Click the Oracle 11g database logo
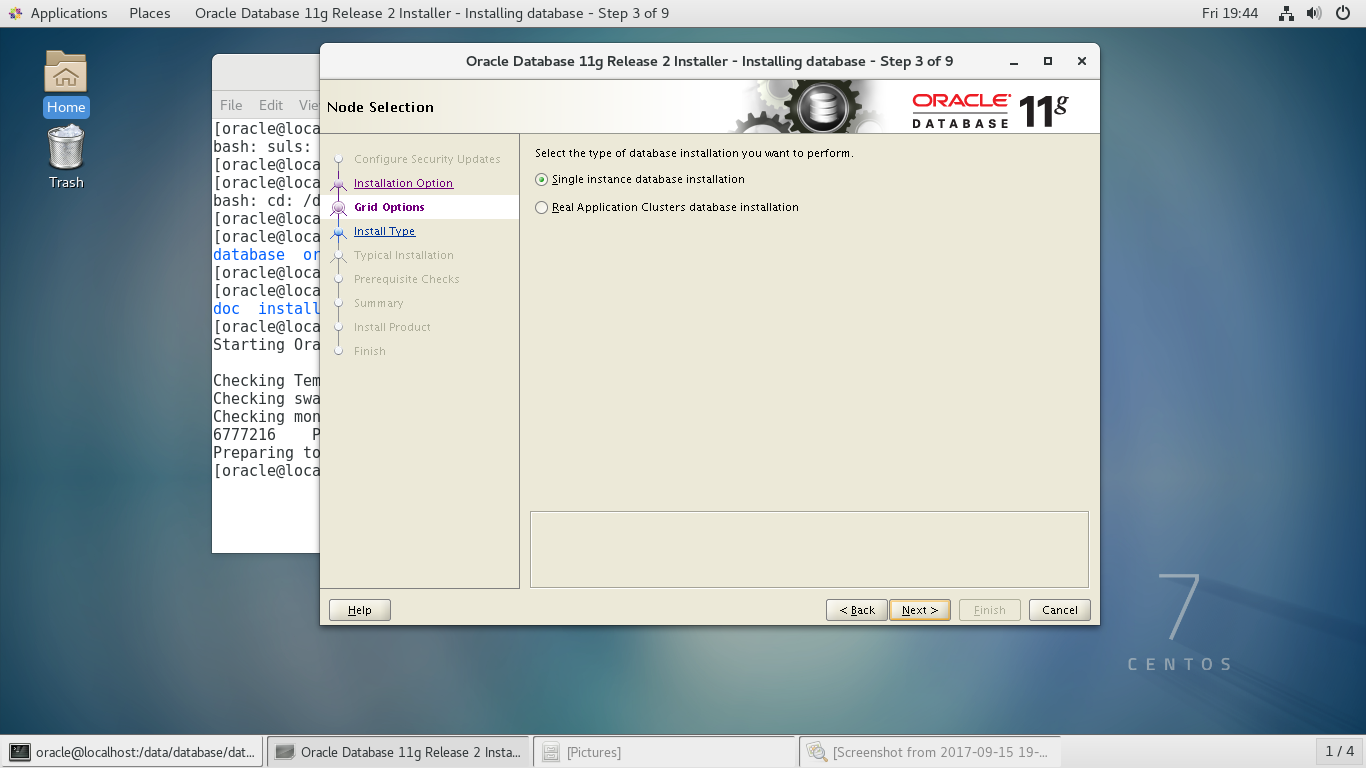This screenshot has height=768, width=1366. 990,109
